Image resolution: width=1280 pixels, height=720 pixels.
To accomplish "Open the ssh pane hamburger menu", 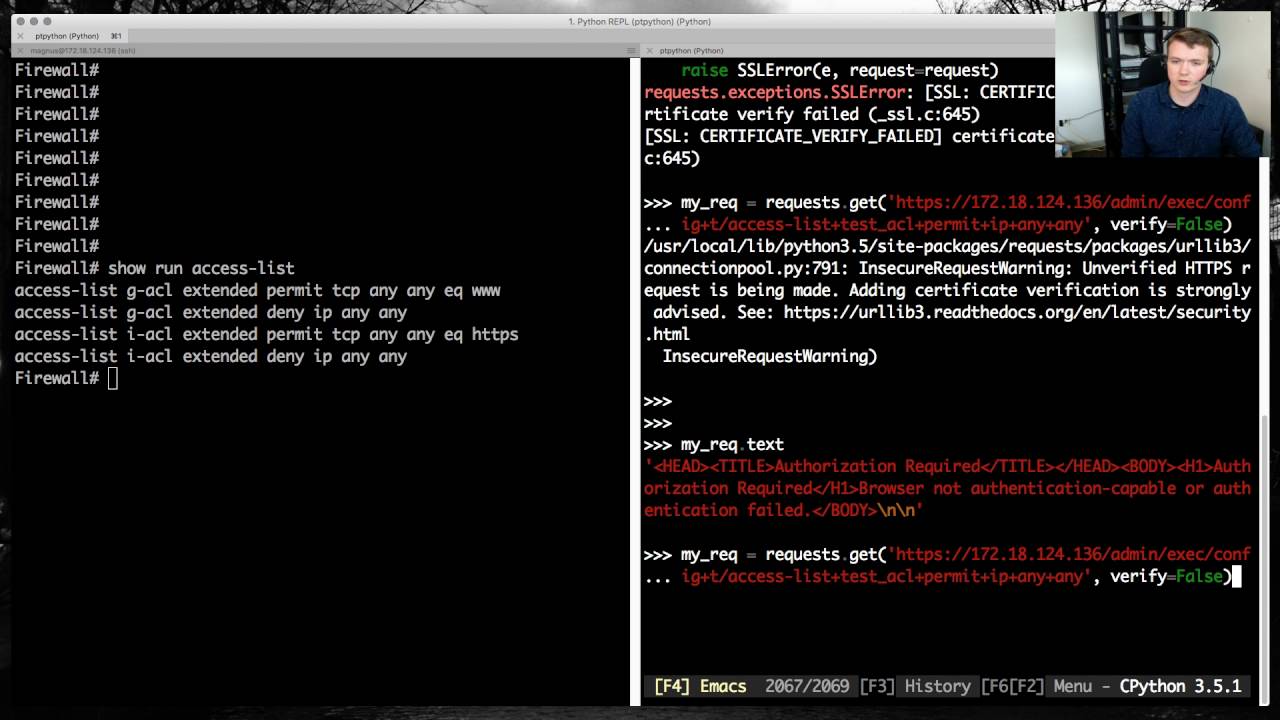I will tap(631, 50).
